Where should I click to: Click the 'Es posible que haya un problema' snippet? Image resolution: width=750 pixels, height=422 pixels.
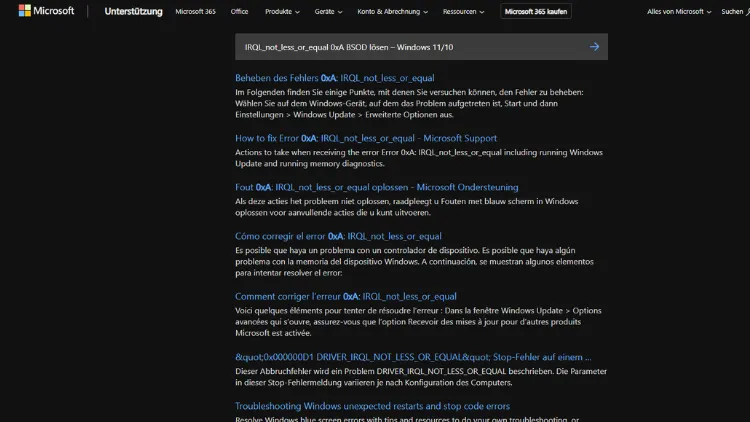point(414,261)
